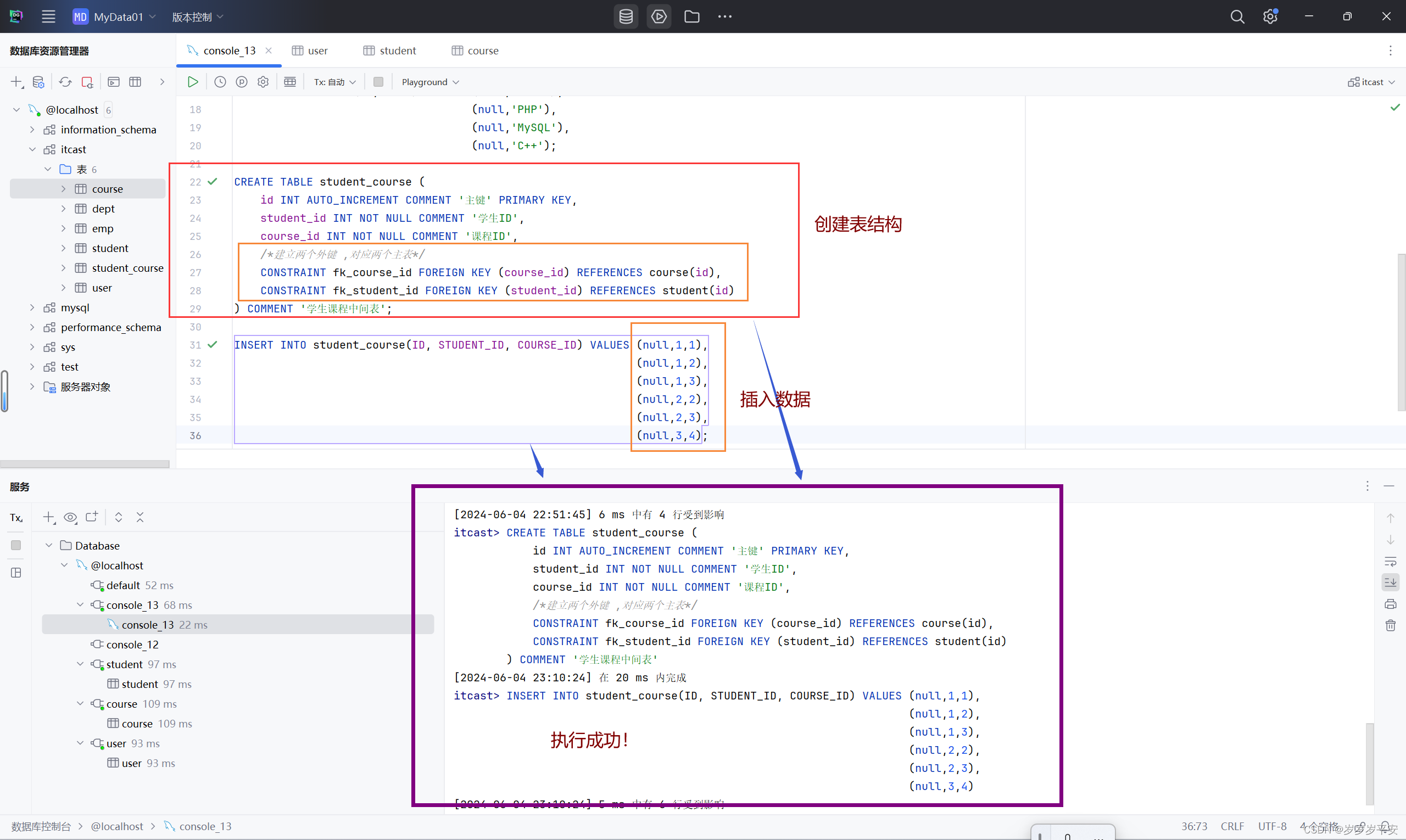Open the Files folder icon in title bar
Viewport: 1406px width, 840px height.
(692, 16)
